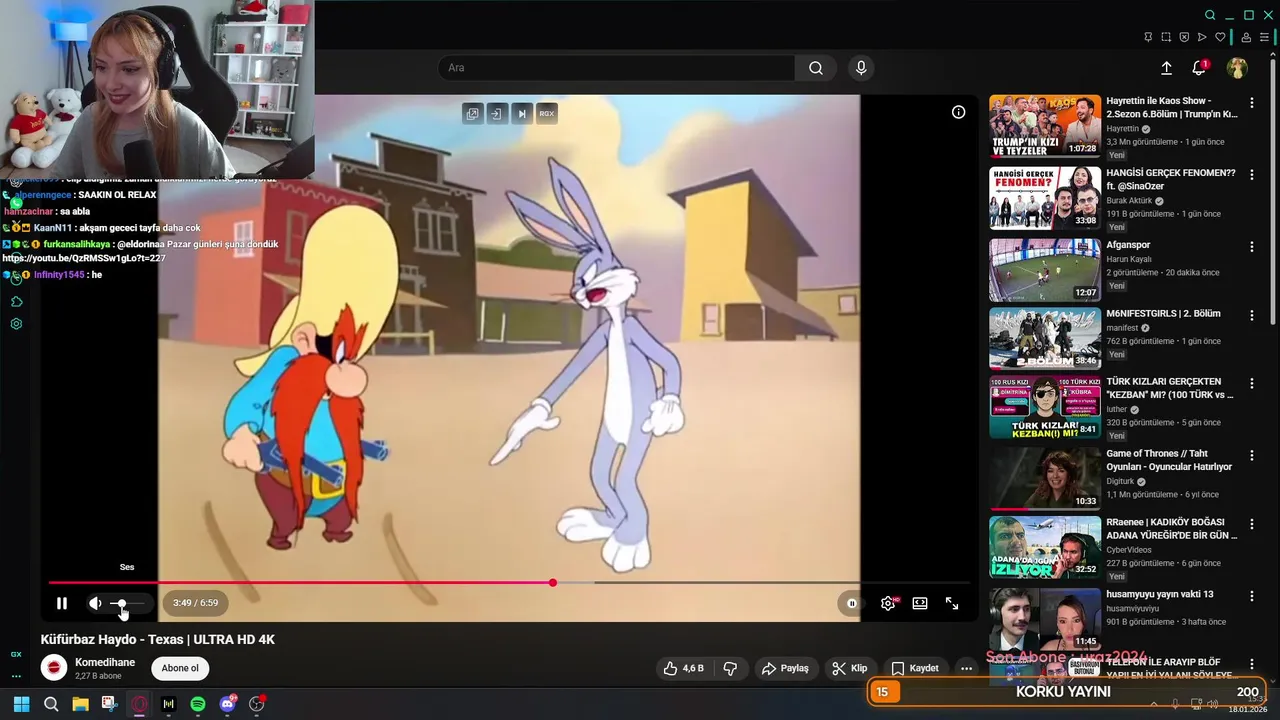Viewport: 1280px width, 720px height.
Task: Adjust the volume slider handle
Action: 121,603
